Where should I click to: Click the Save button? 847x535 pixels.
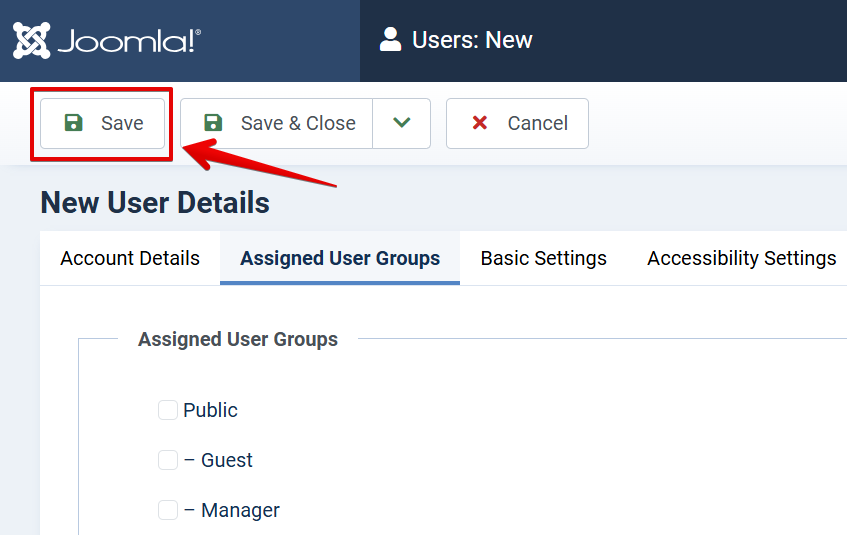pos(102,123)
